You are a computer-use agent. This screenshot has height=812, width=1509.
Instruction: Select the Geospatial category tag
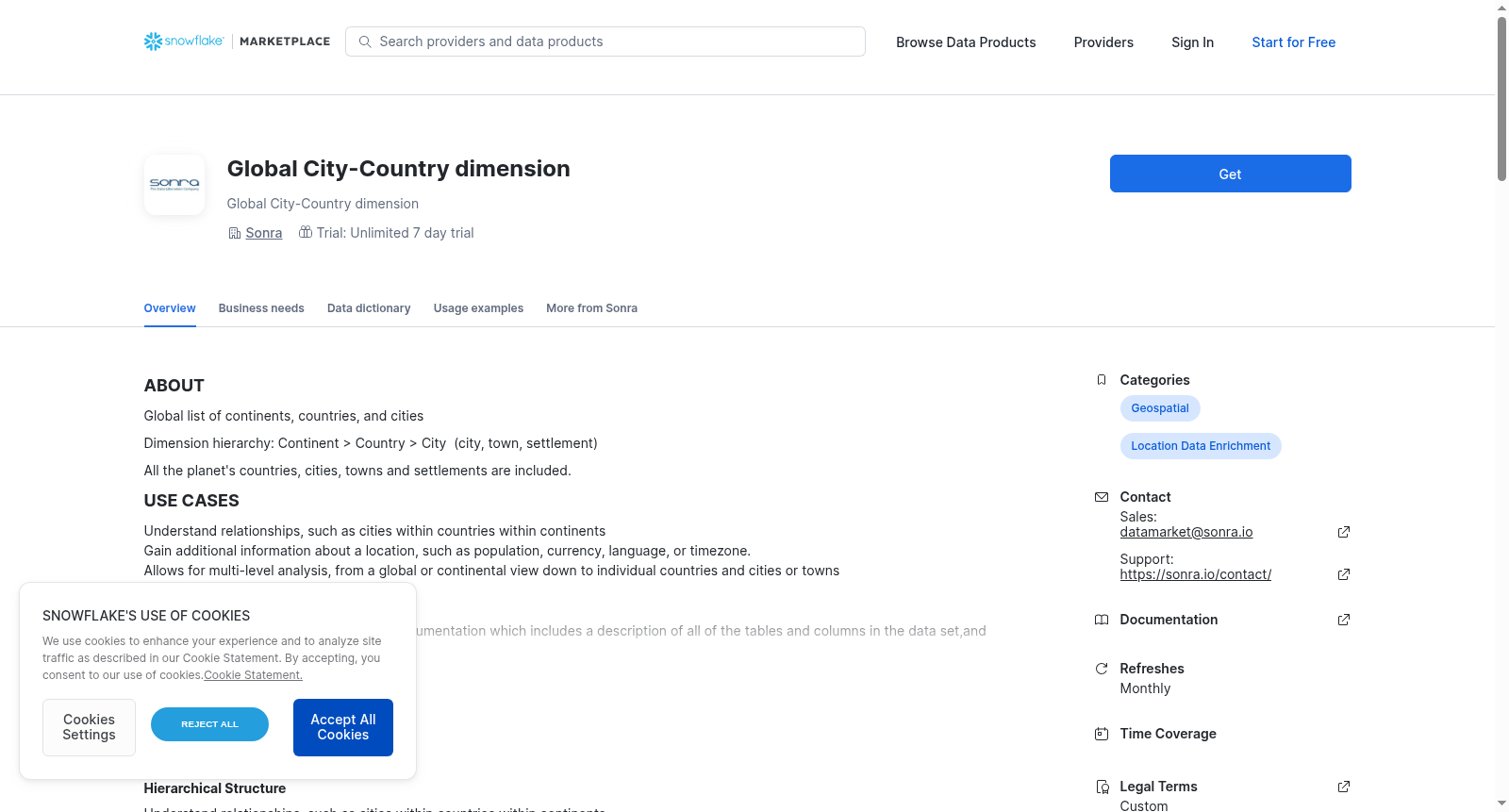tap(1160, 408)
